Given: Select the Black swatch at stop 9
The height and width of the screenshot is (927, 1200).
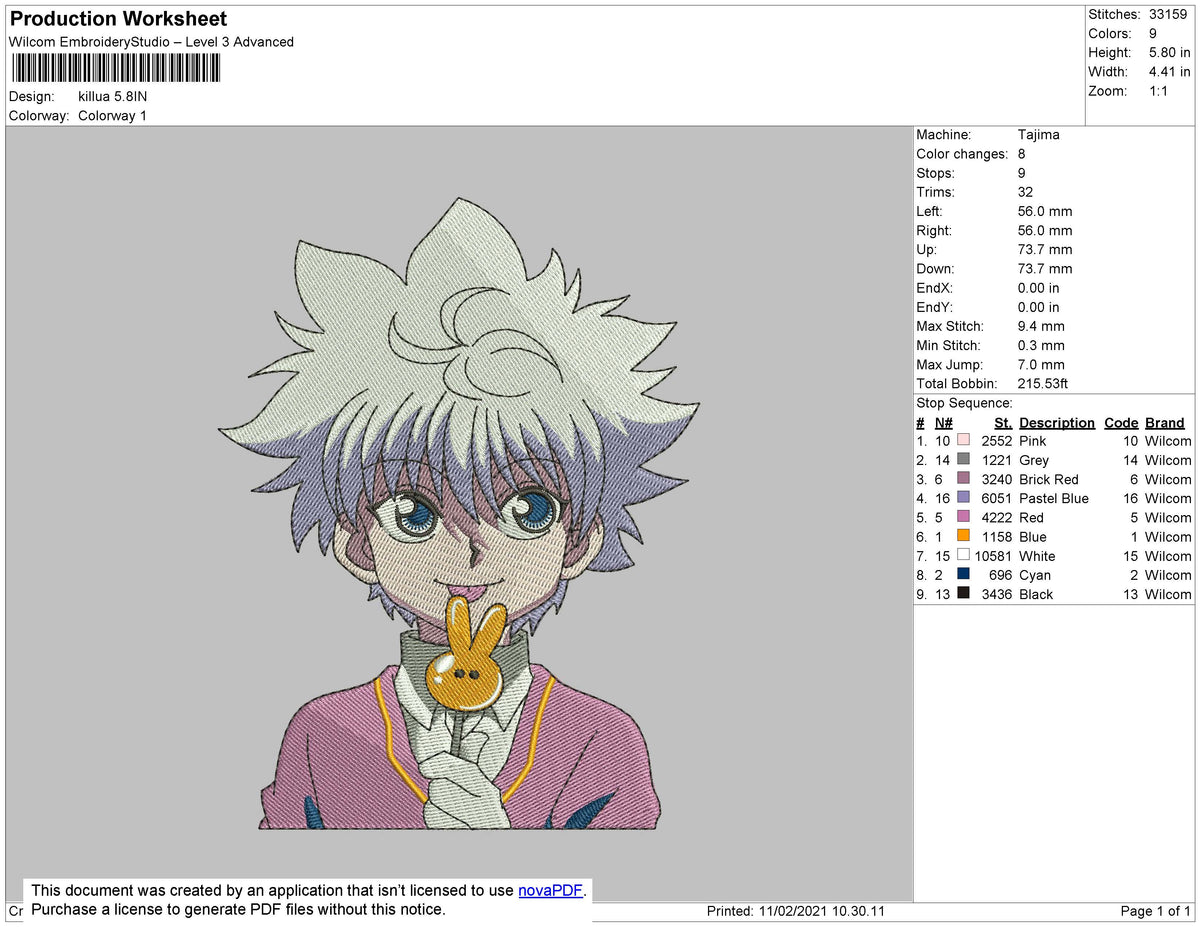Looking at the screenshot, I should [x=963, y=594].
